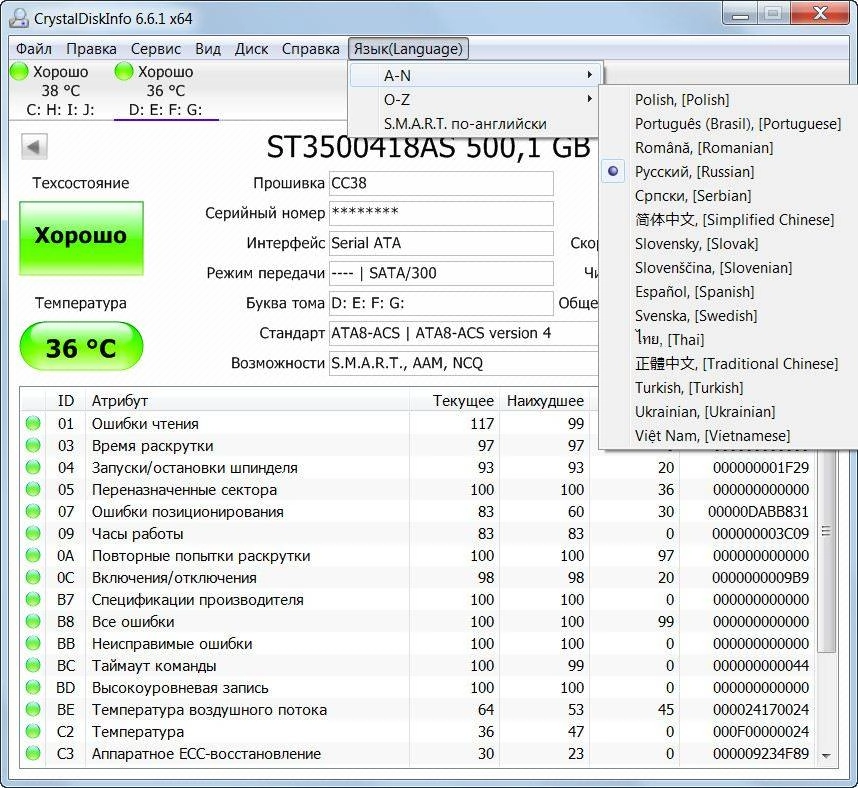Choose Português (Brasil) language
This screenshot has width=858, height=788.
(x=728, y=124)
